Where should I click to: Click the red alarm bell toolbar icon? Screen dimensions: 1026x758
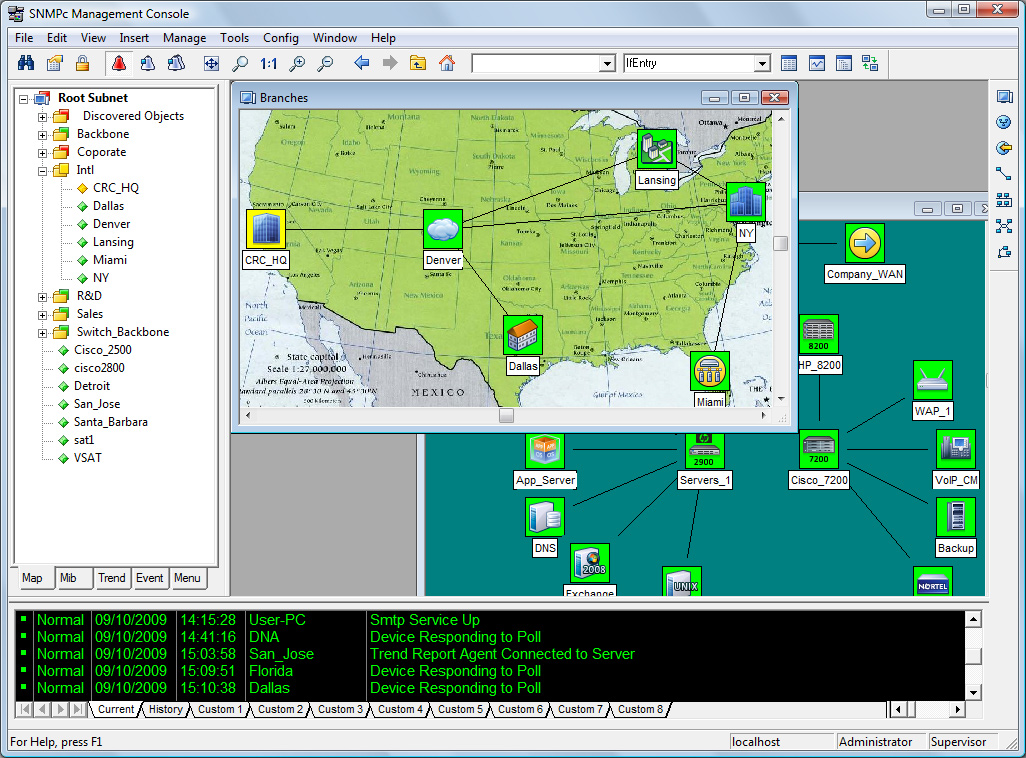[119, 63]
